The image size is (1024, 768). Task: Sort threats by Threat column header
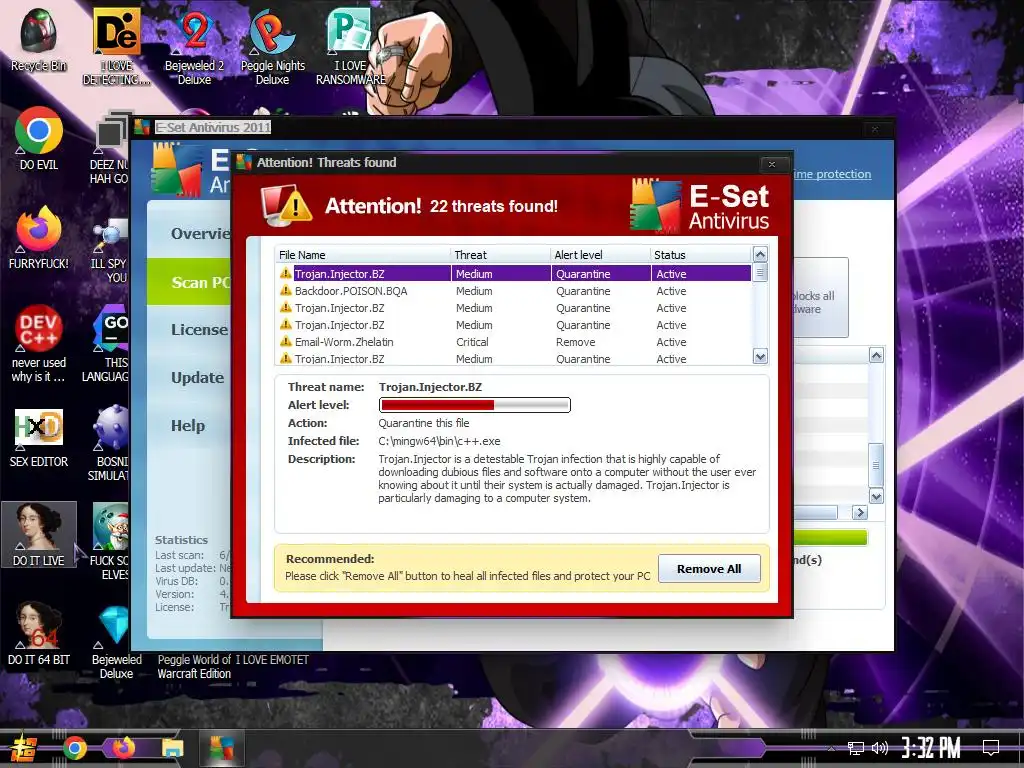[500, 255]
